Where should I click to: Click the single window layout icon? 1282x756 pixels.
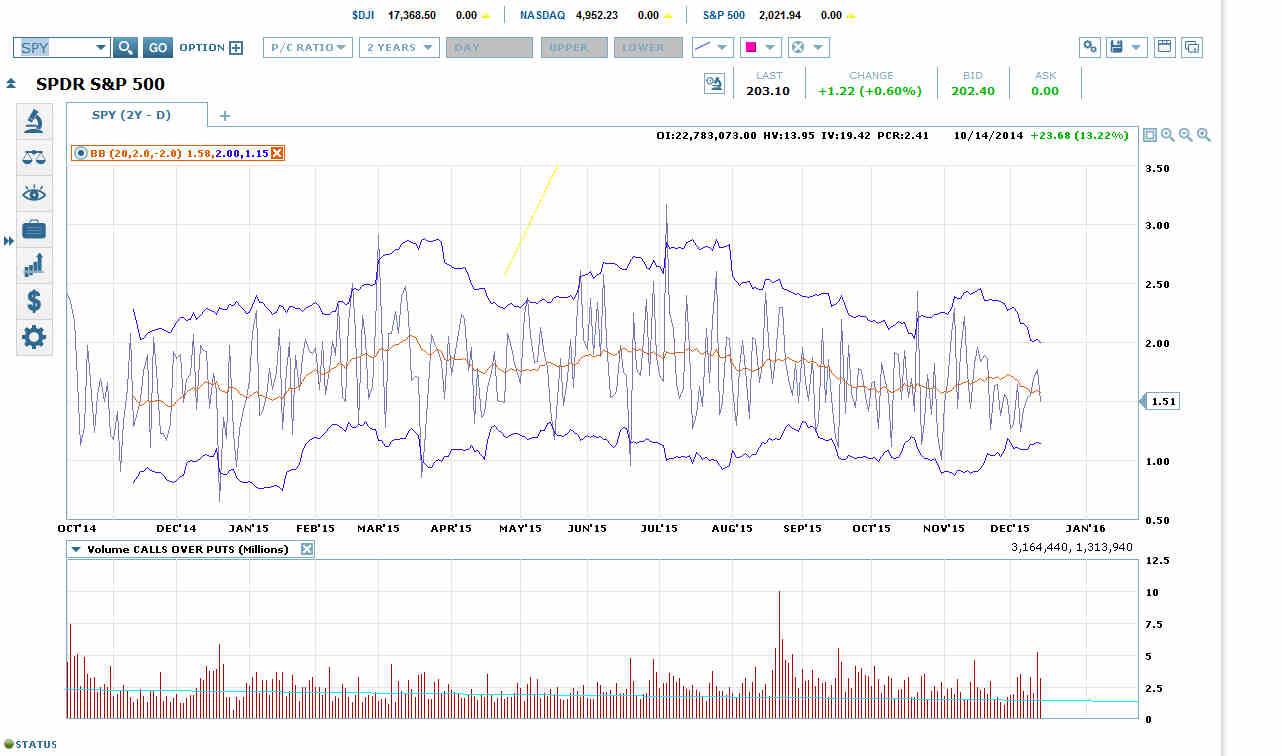(x=1164, y=47)
